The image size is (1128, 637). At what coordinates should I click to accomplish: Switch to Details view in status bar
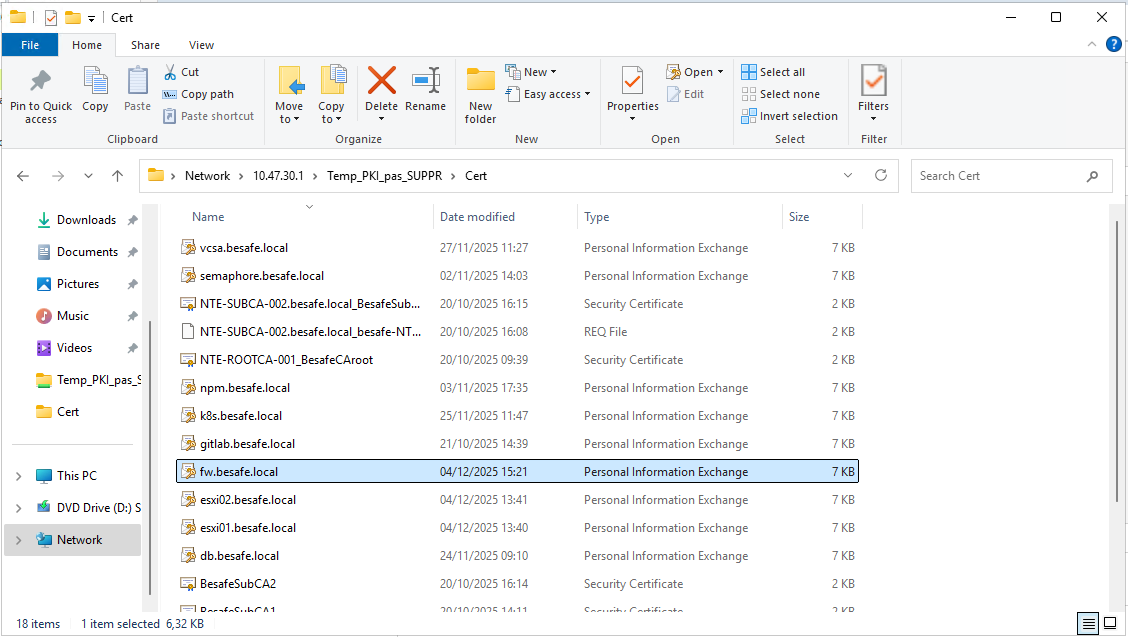coord(1088,623)
